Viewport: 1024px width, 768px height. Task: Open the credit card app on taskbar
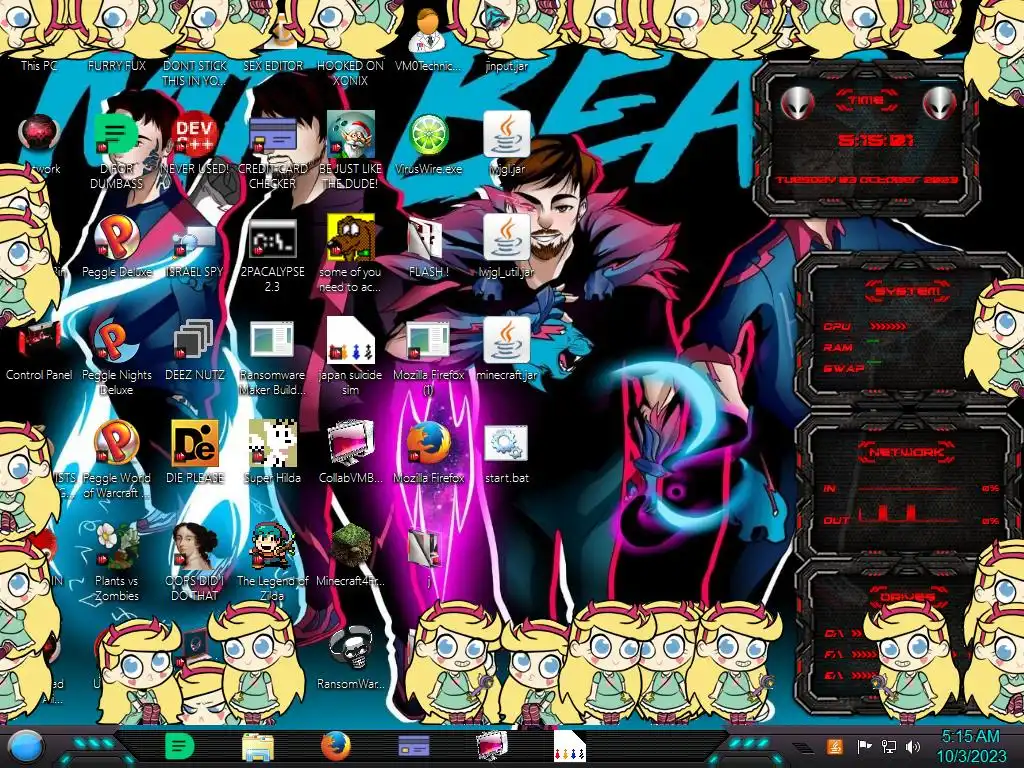coord(413,746)
